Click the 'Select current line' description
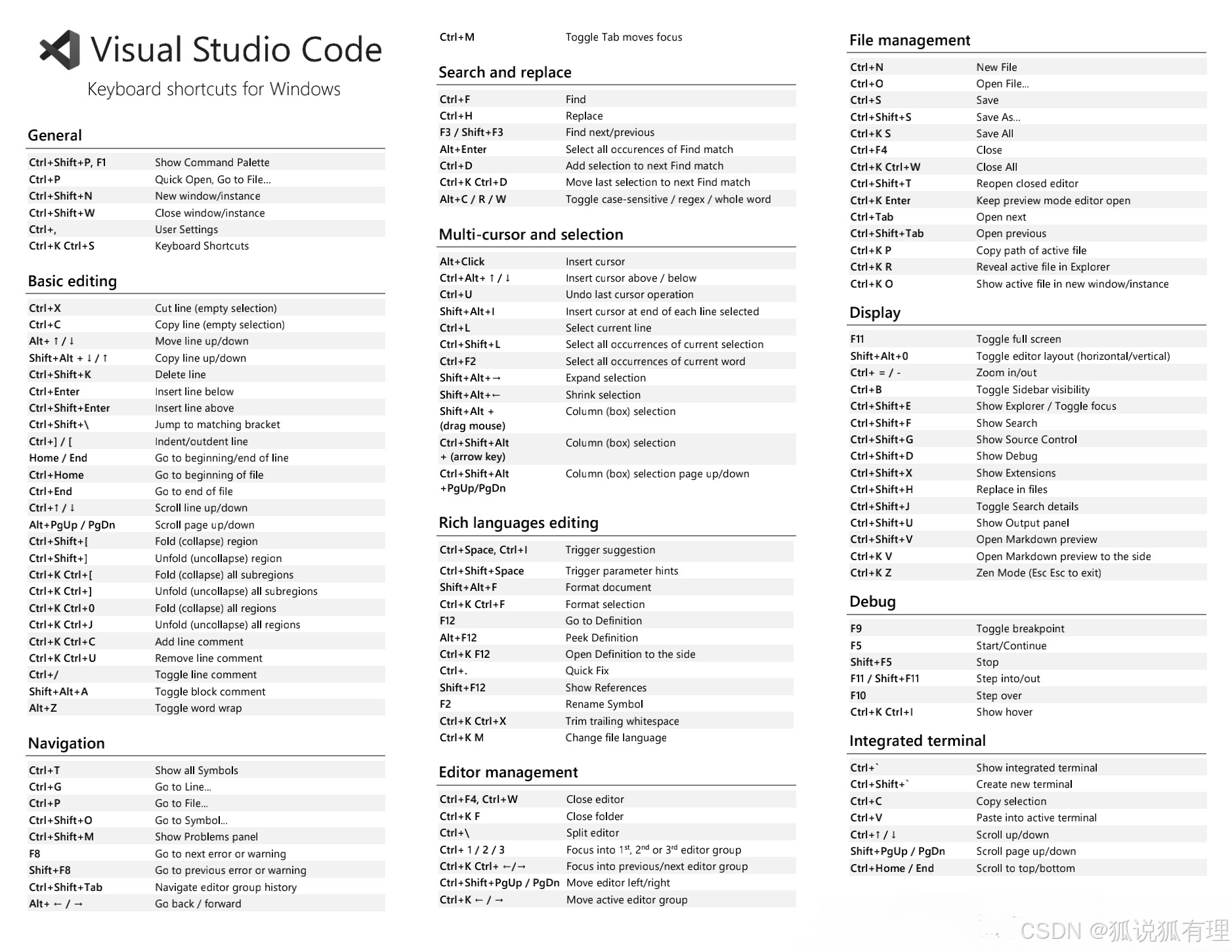Viewport: 1232px width, 952px height. tap(608, 328)
